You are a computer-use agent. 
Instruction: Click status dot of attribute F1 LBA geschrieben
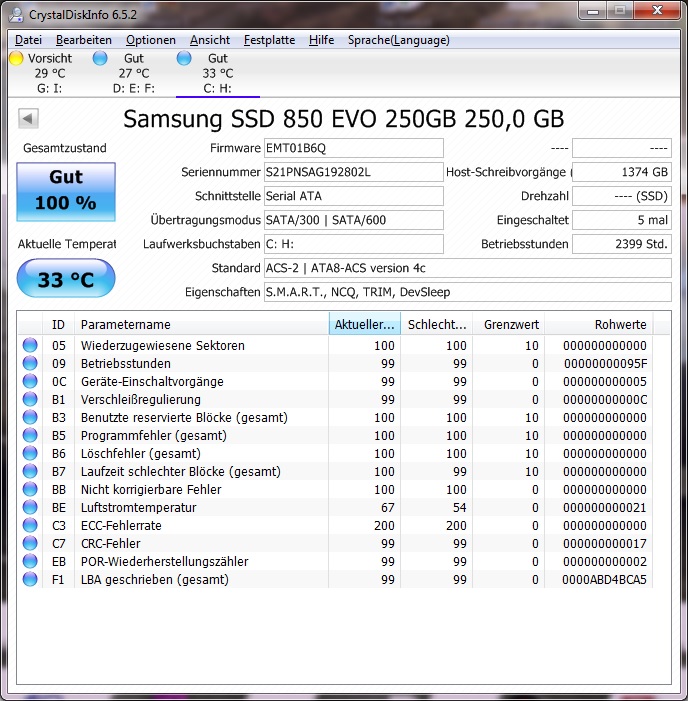tap(30, 579)
